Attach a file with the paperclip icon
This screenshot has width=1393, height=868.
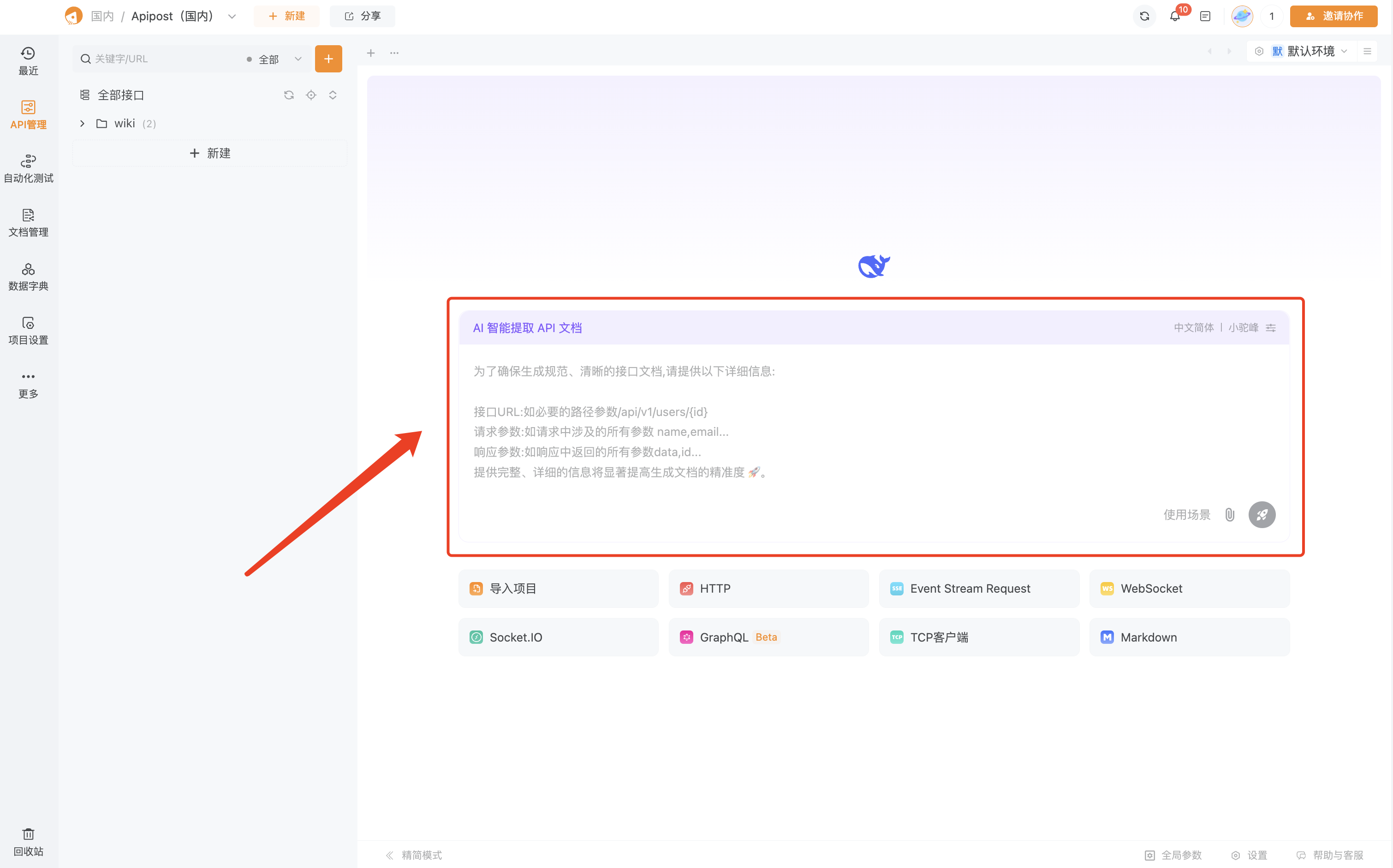1229,514
